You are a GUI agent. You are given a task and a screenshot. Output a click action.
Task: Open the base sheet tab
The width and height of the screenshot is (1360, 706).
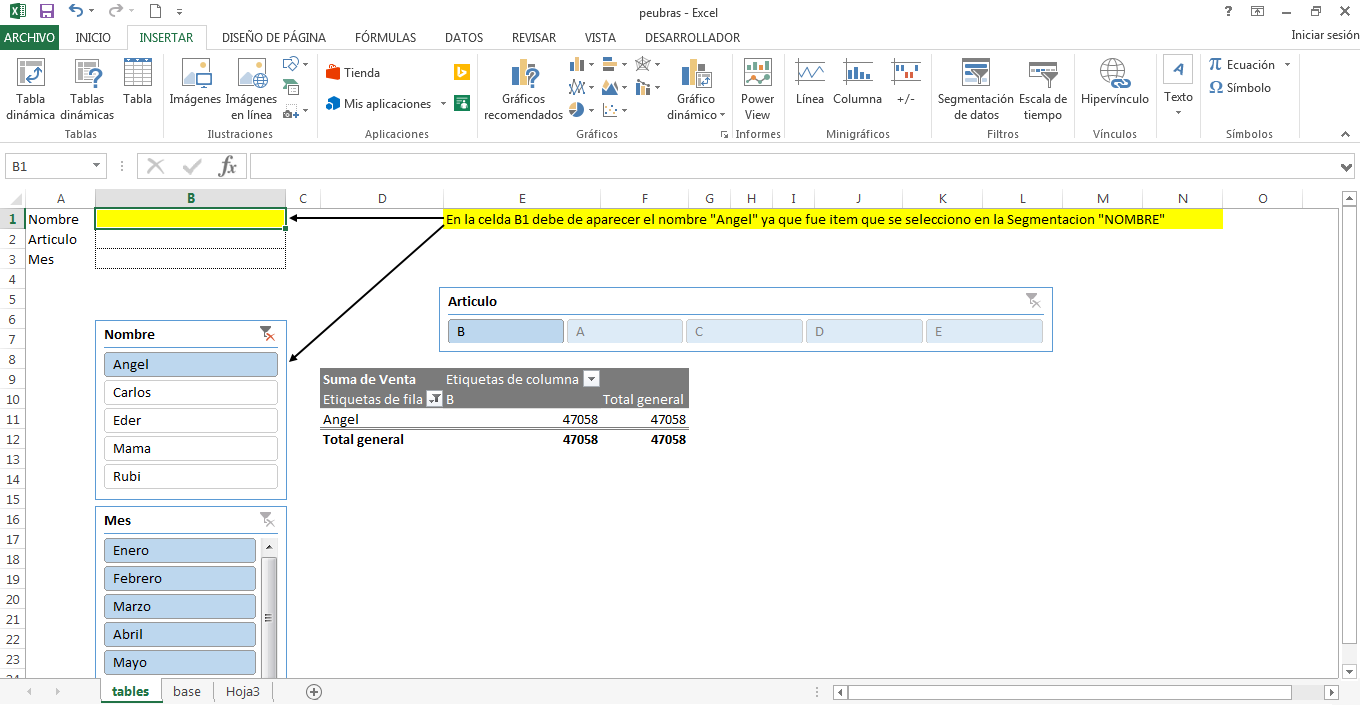186,691
